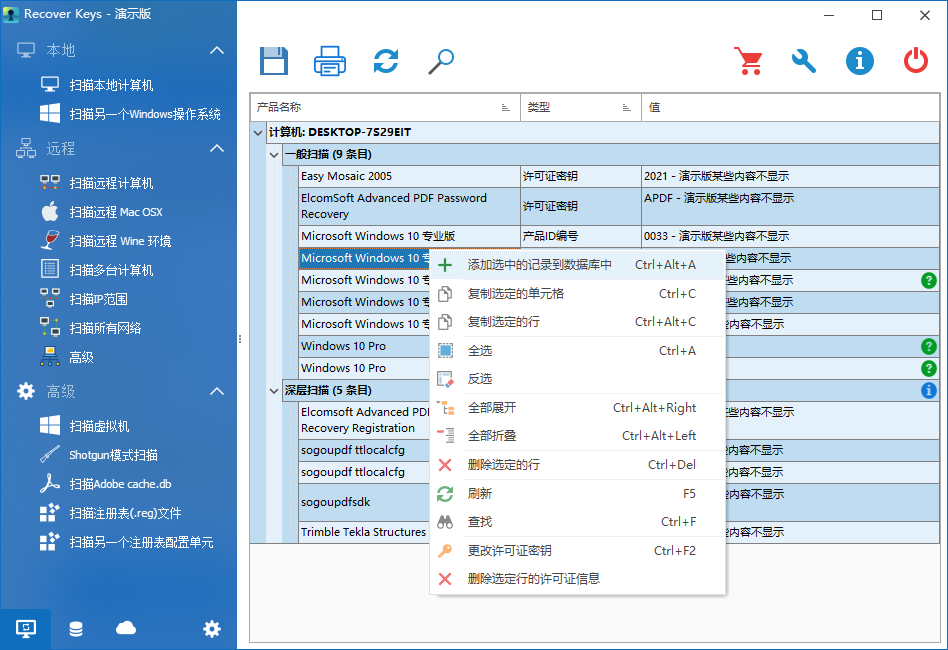
Task: Choose 扫描远程 Wine 环境
Action: coord(120,241)
